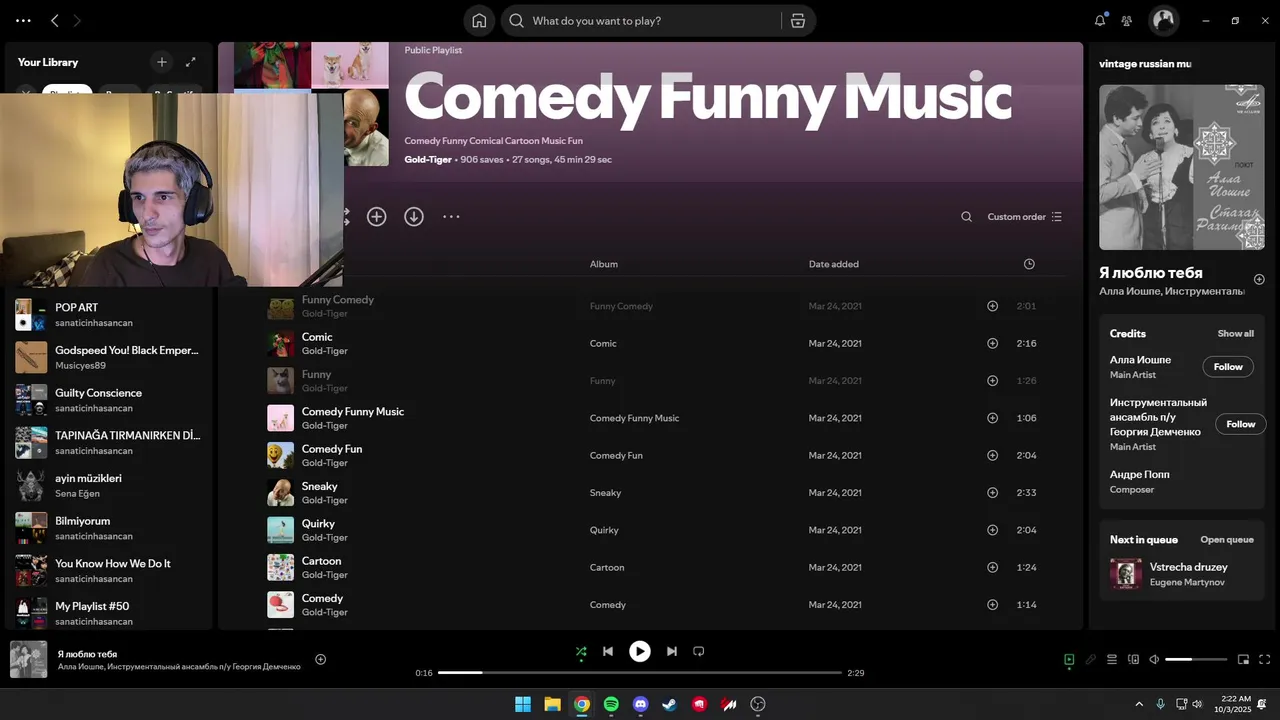Add Comic track to Liked Songs
This screenshot has width=1280, height=720.
pyautogui.click(x=992, y=343)
